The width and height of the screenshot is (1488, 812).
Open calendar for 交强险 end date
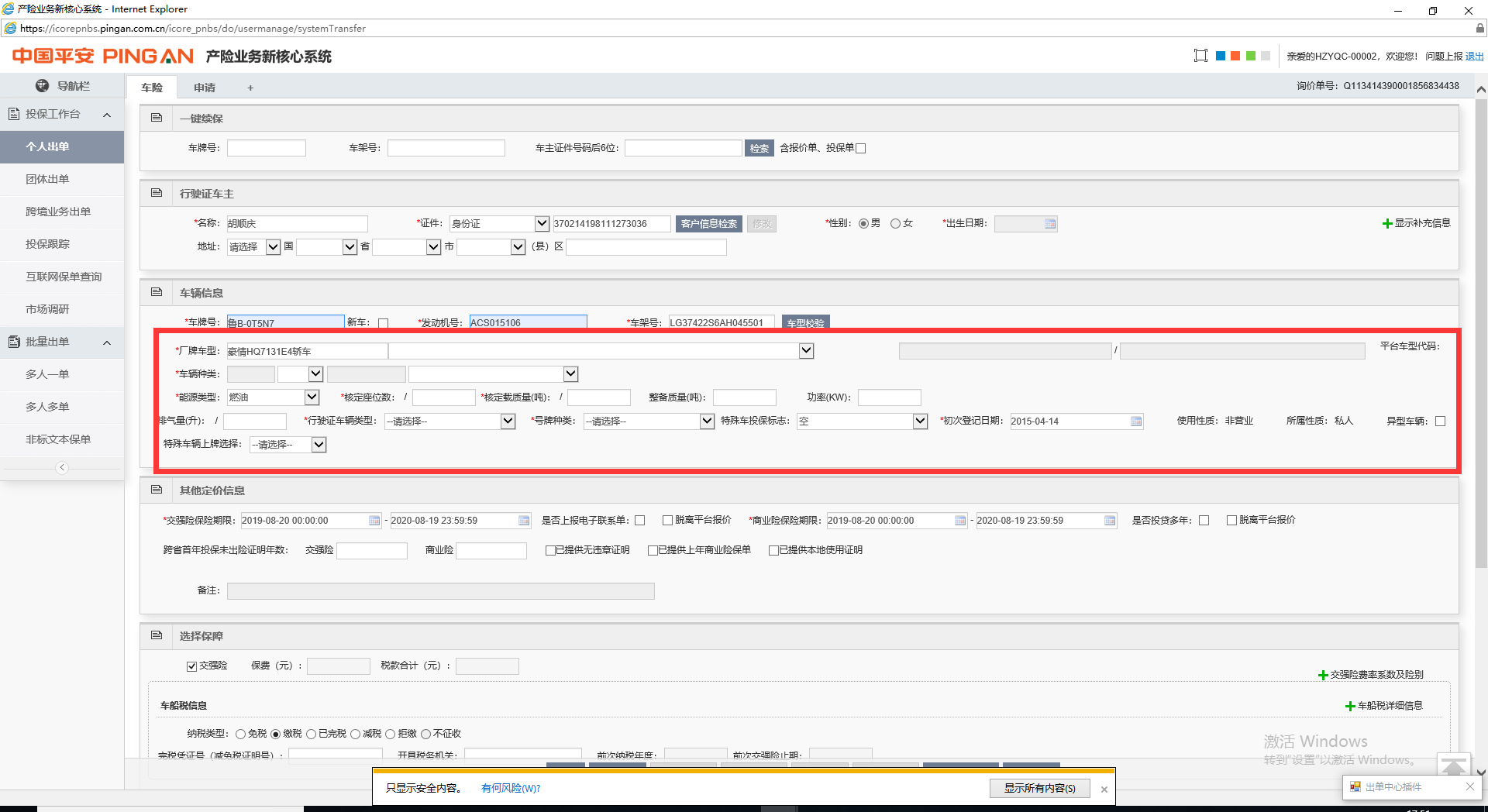coord(524,521)
